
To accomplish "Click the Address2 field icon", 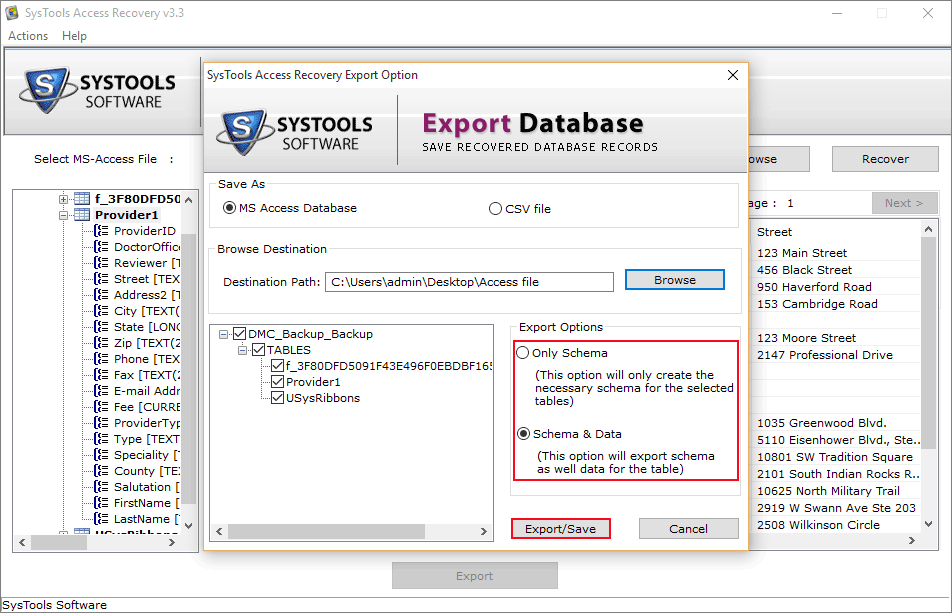I will click(x=101, y=295).
